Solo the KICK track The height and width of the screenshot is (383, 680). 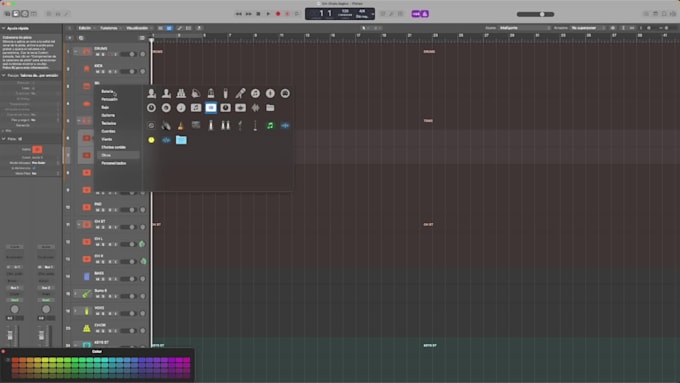103,72
